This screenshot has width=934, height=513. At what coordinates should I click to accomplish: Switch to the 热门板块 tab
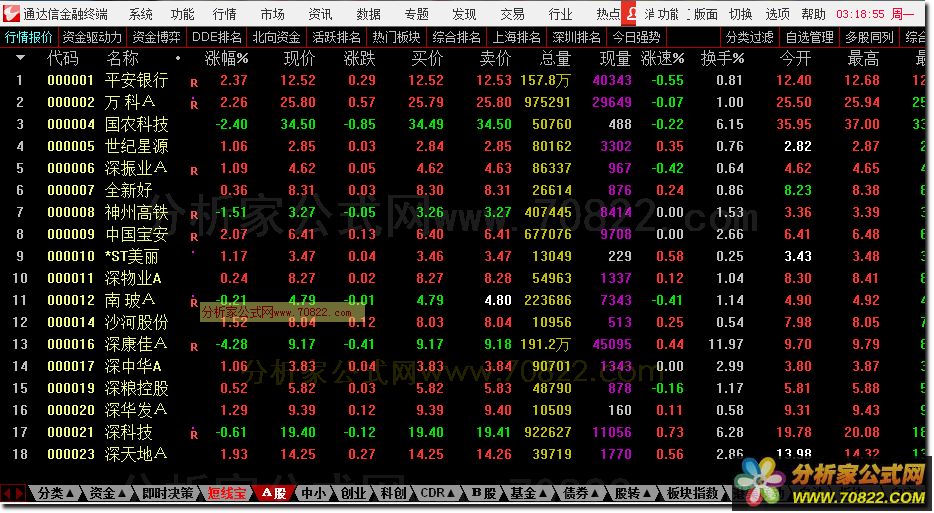pos(396,37)
